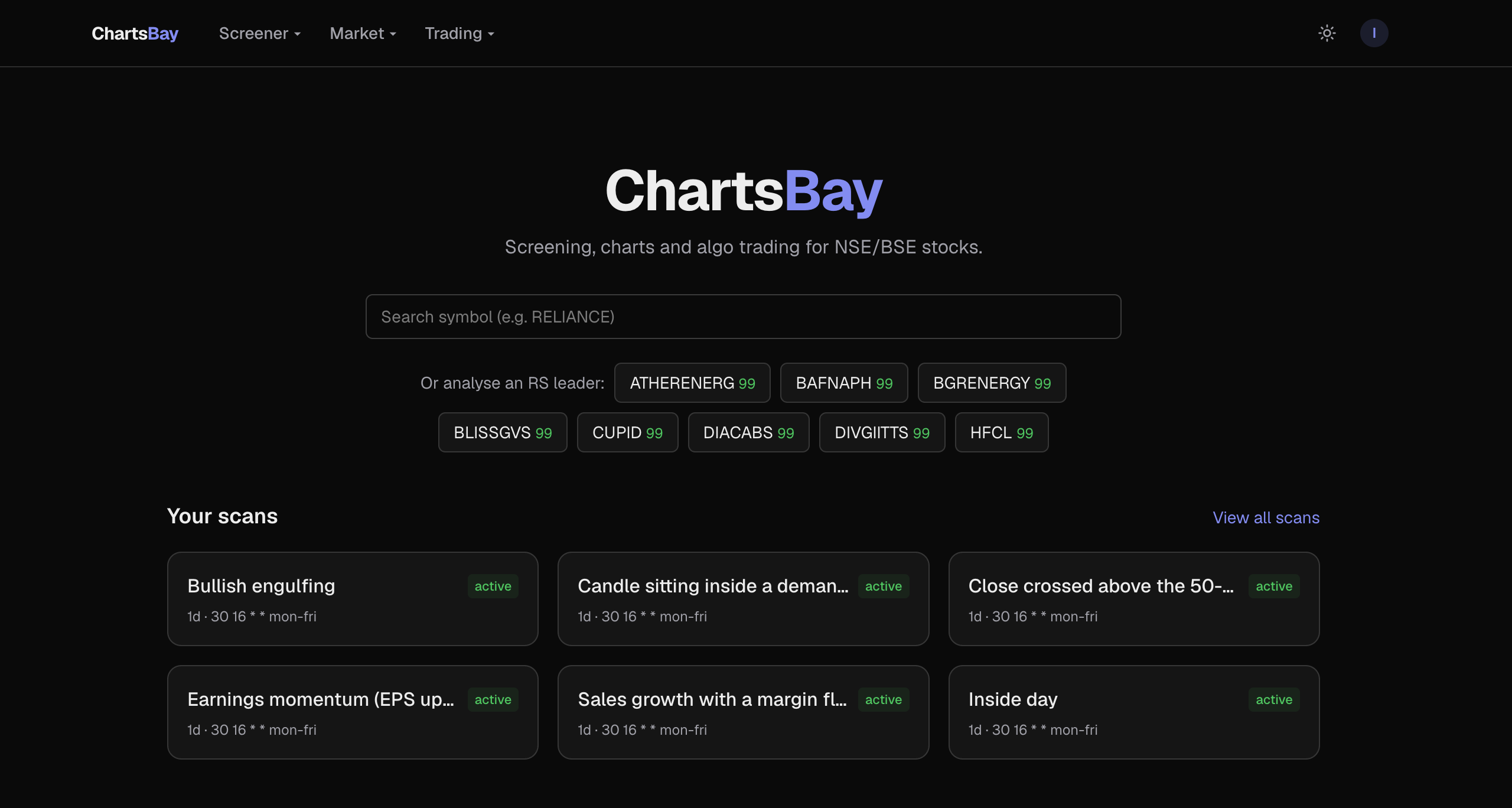The height and width of the screenshot is (808, 1512).
Task: Toggle the light/dark theme sun icon
Action: (1327, 33)
